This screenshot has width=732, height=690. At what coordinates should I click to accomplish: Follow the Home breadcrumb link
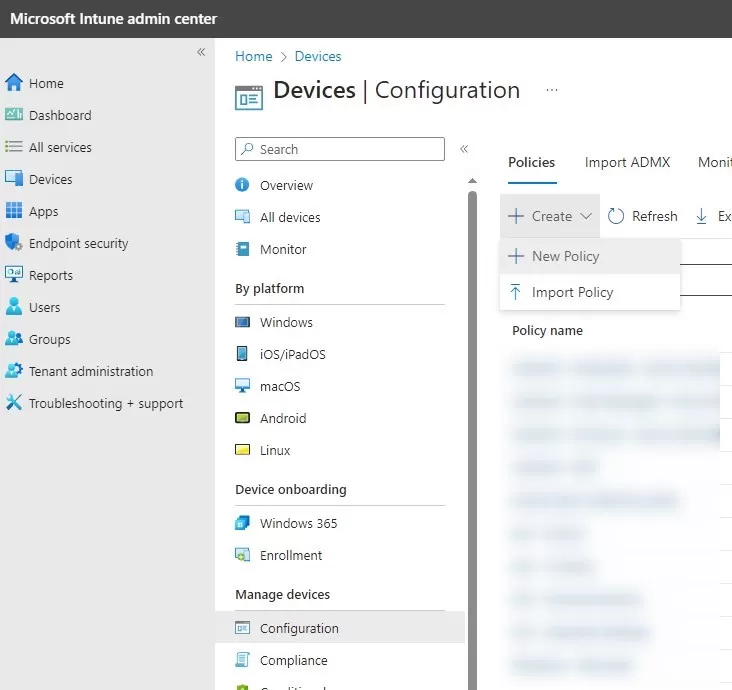pyautogui.click(x=253, y=56)
